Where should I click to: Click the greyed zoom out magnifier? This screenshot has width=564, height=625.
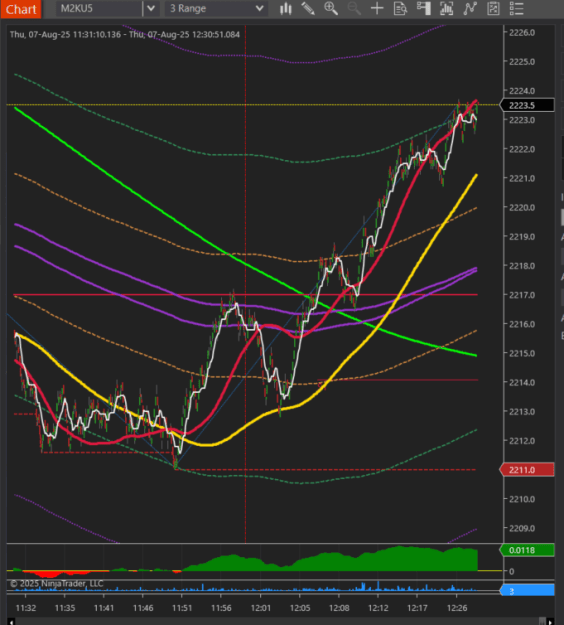click(x=354, y=8)
